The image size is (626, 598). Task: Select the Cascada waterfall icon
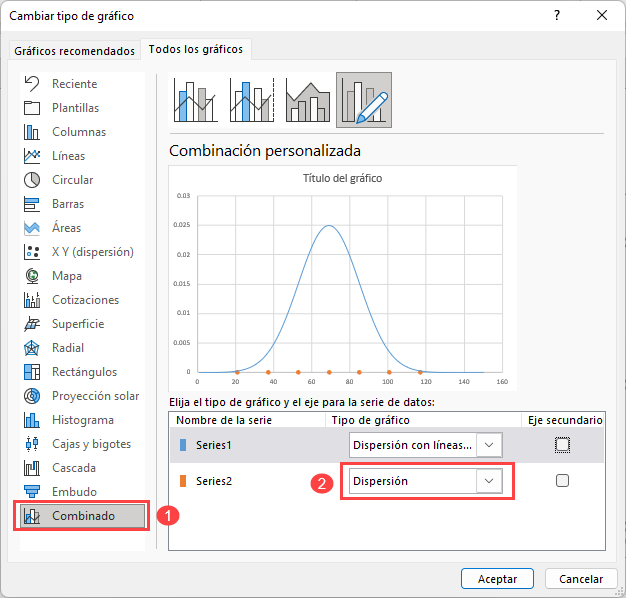32,468
